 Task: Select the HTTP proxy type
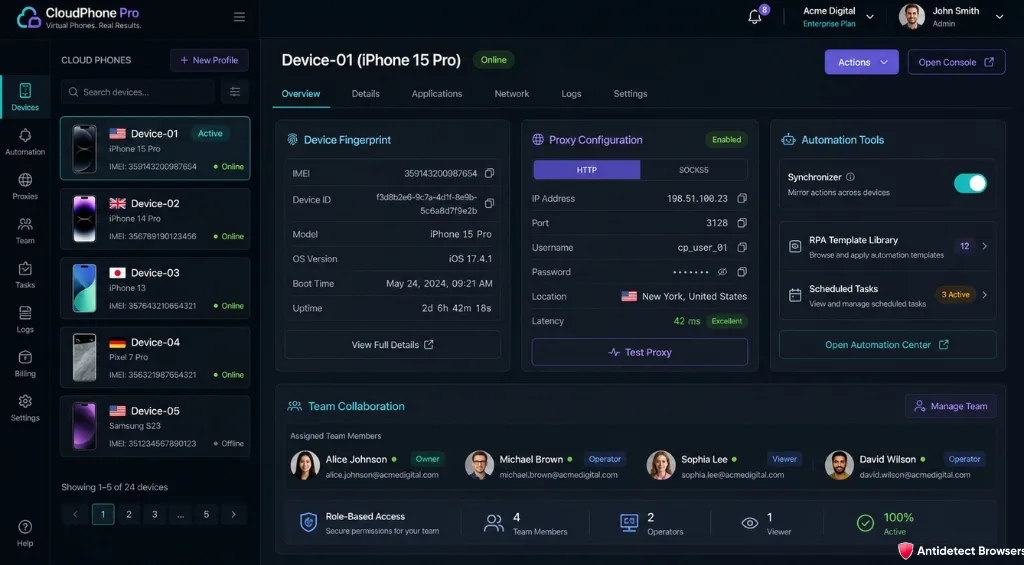tap(586, 170)
